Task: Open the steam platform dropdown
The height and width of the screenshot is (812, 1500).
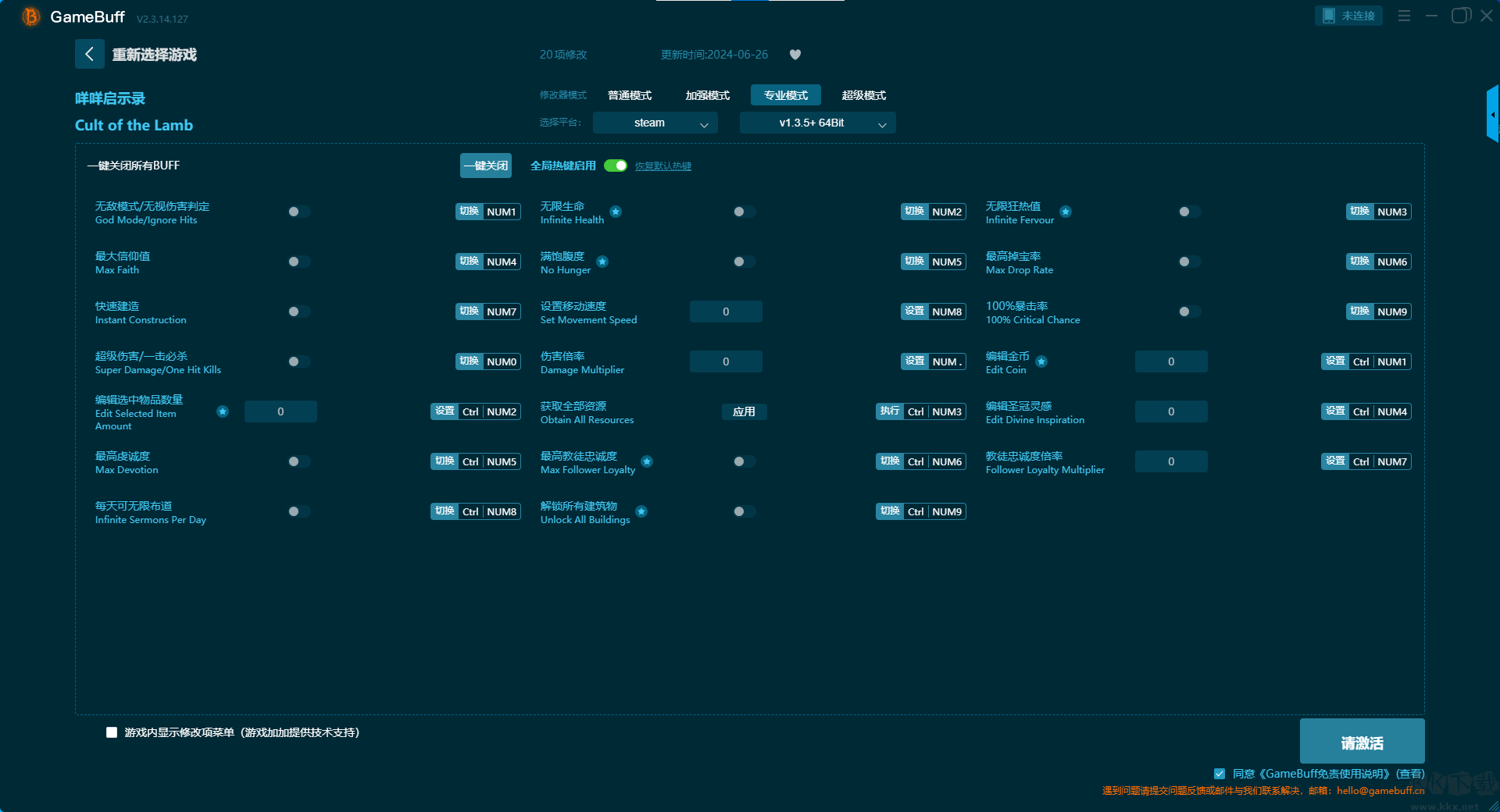Action: point(655,123)
